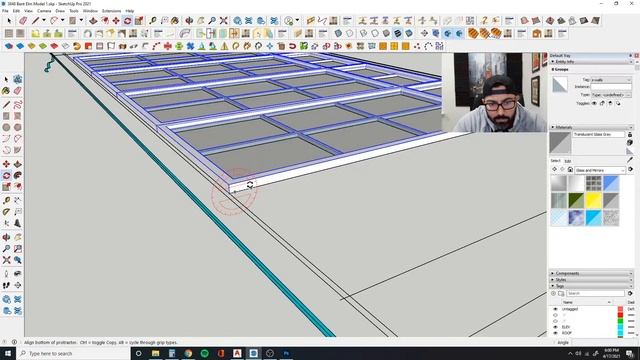Select the Axes tool

point(6,223)
